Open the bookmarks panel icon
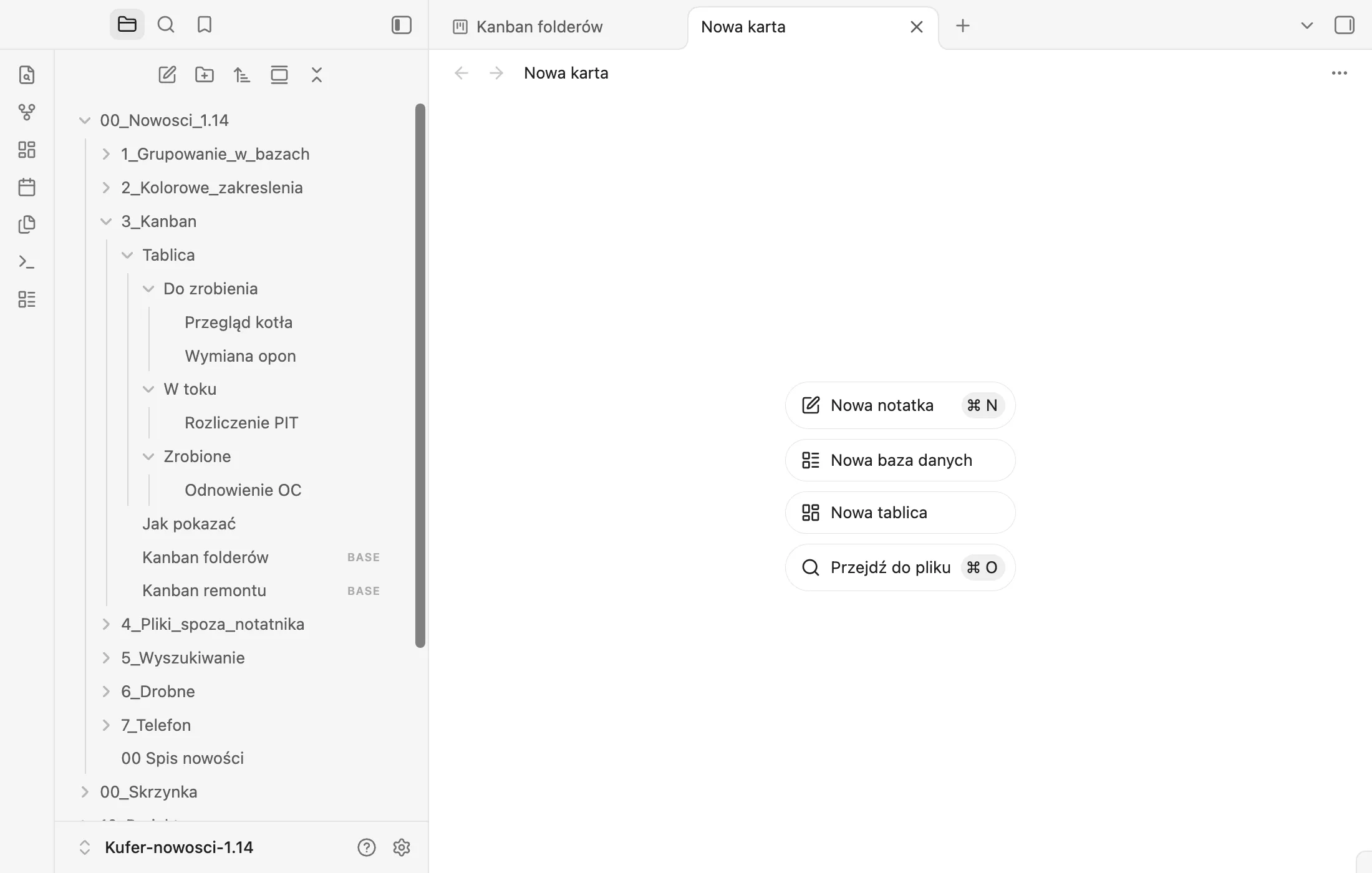Screen dimensions: 1372x873 [x=205, y=25]
